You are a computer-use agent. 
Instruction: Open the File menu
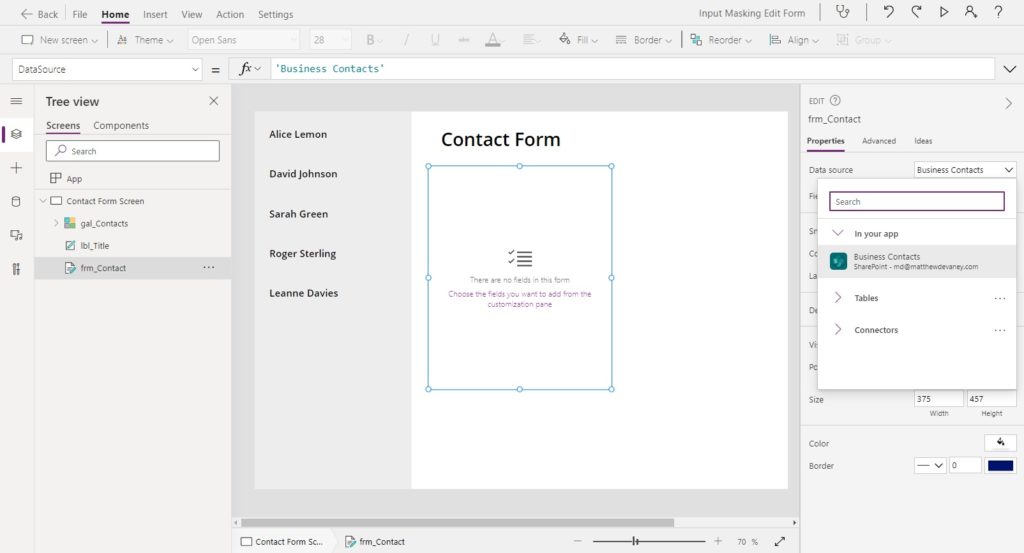80,14
